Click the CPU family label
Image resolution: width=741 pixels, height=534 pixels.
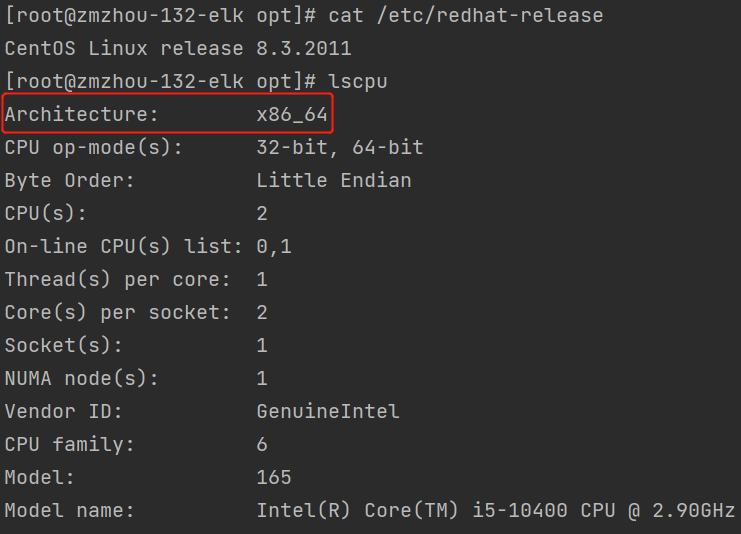[69, 444]
